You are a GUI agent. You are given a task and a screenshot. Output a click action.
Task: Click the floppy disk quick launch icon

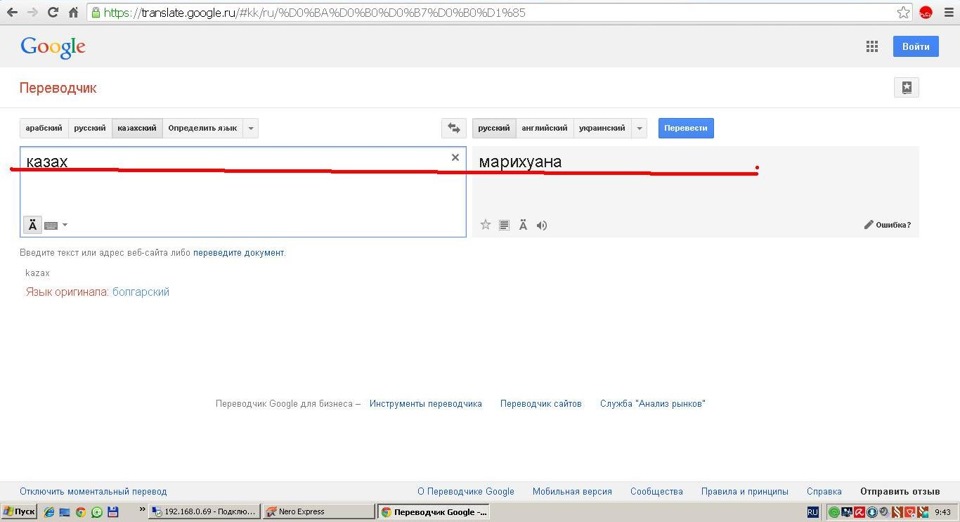tap(113, 512)
